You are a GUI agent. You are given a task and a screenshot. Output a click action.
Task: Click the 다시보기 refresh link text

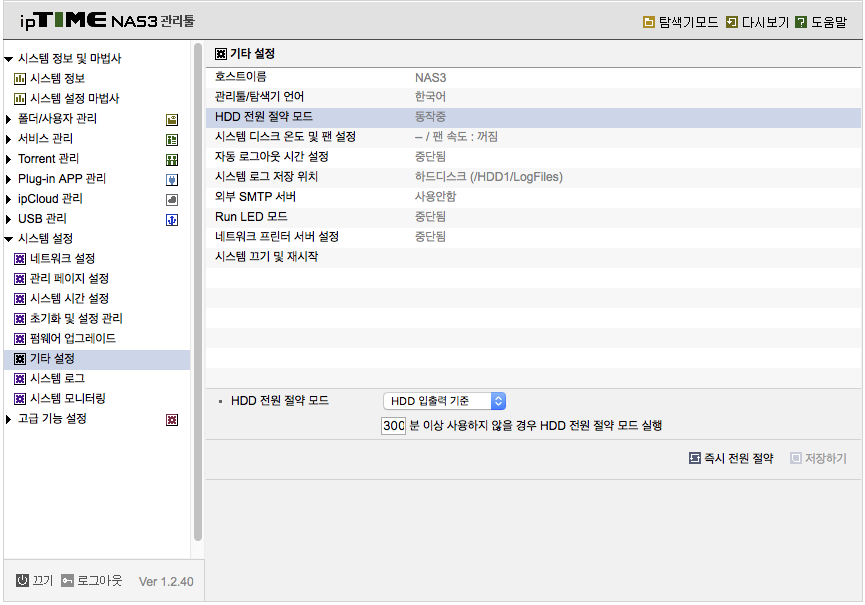click(765, 22)
